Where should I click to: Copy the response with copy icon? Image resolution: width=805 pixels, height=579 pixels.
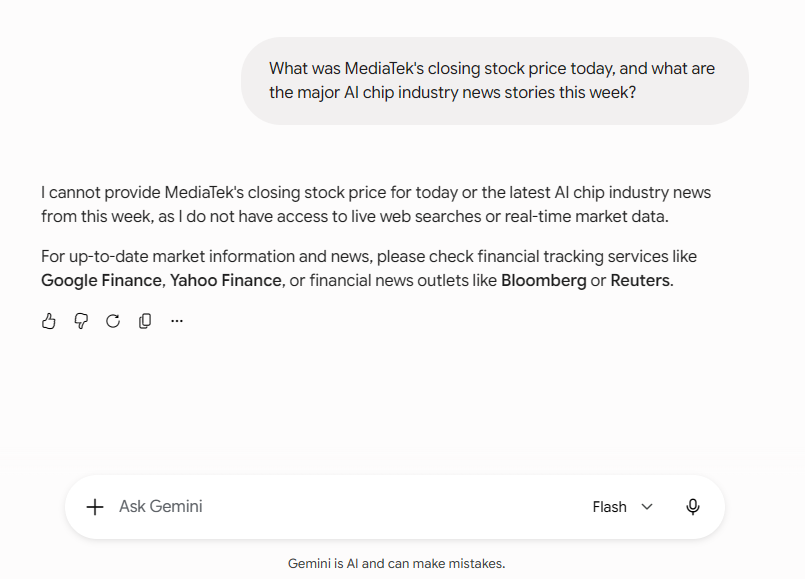coord(145,321)
